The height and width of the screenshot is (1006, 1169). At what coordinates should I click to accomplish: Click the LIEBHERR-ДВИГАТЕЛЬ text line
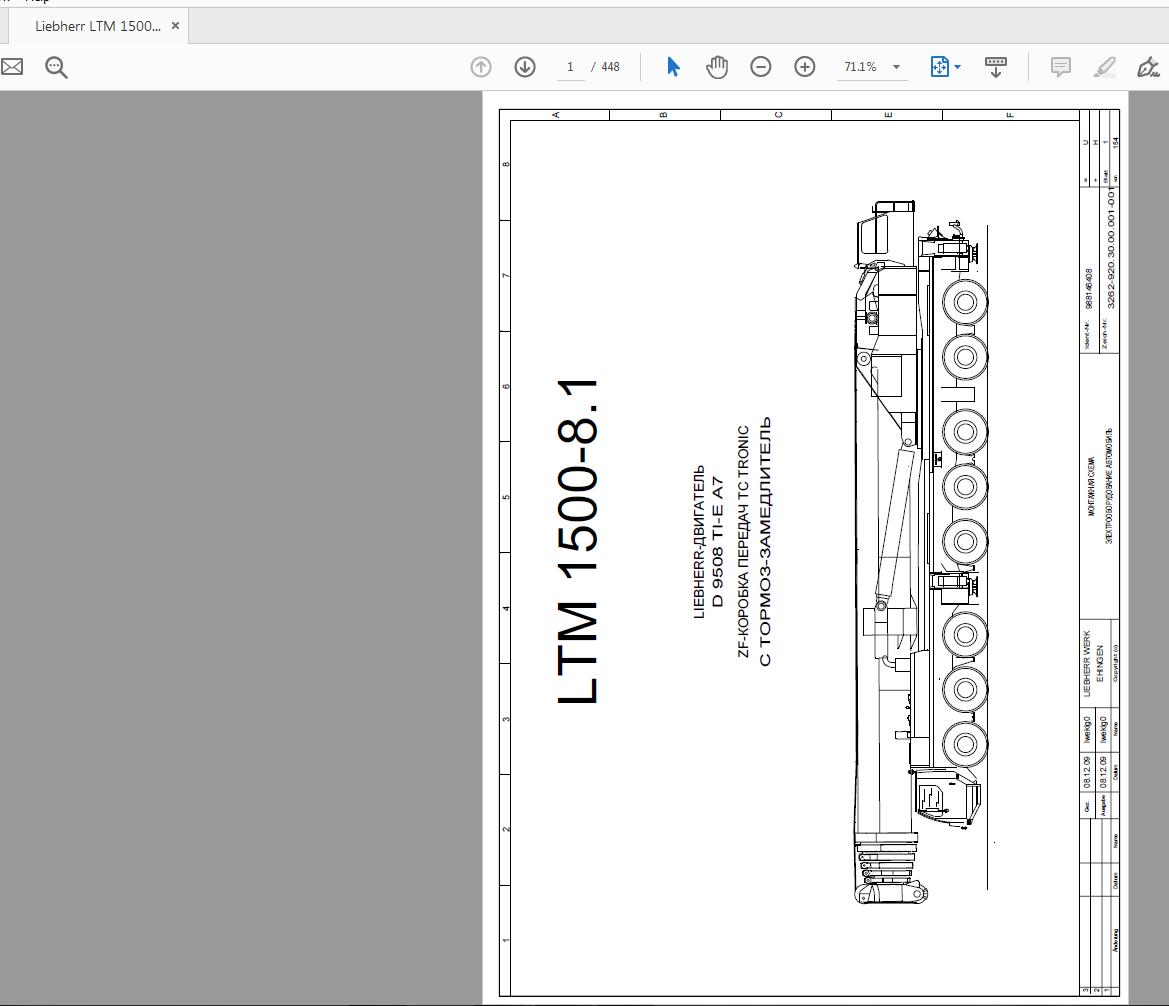click(x=699, y=542)
